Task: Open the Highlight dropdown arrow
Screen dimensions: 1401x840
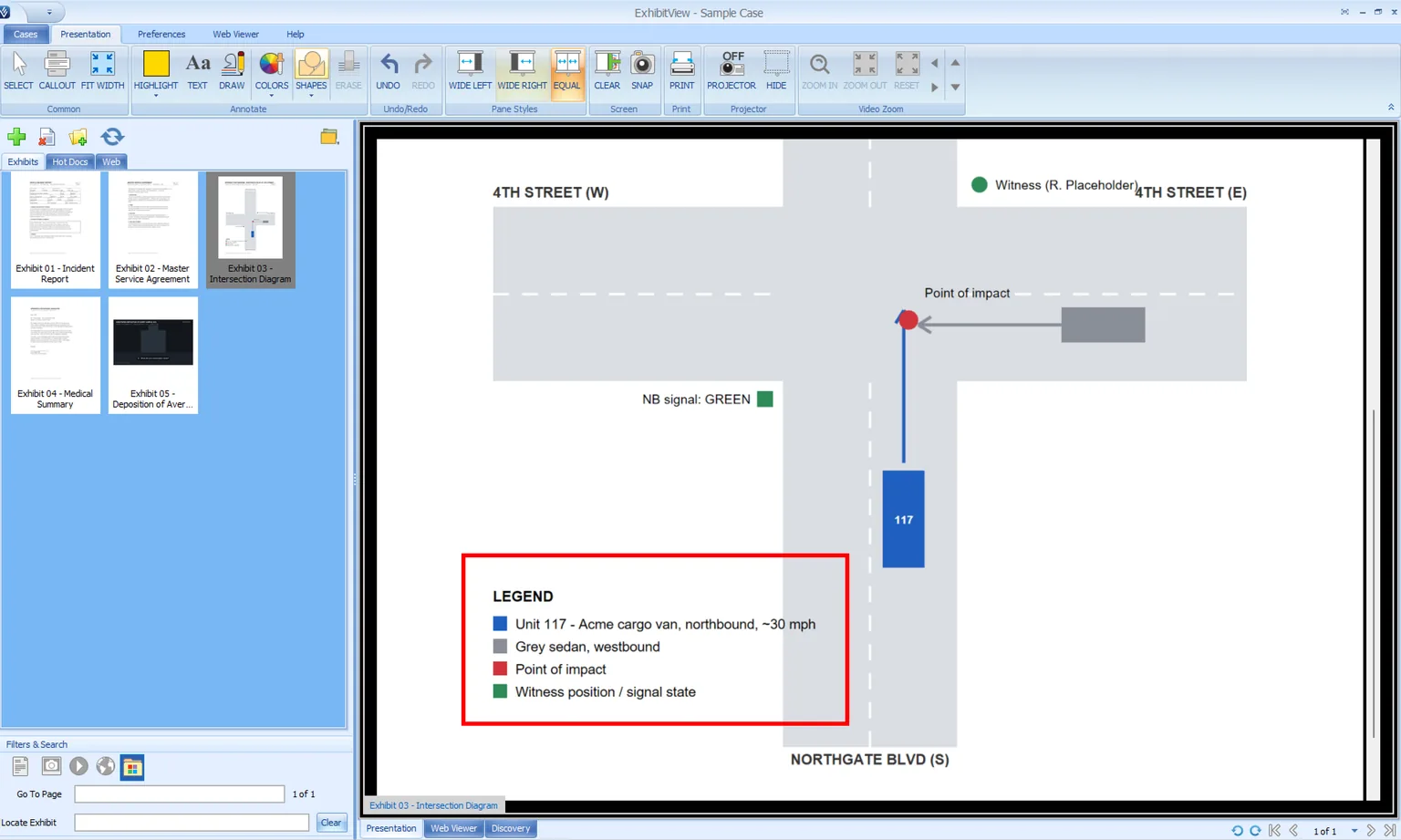Action: point(156,96)
